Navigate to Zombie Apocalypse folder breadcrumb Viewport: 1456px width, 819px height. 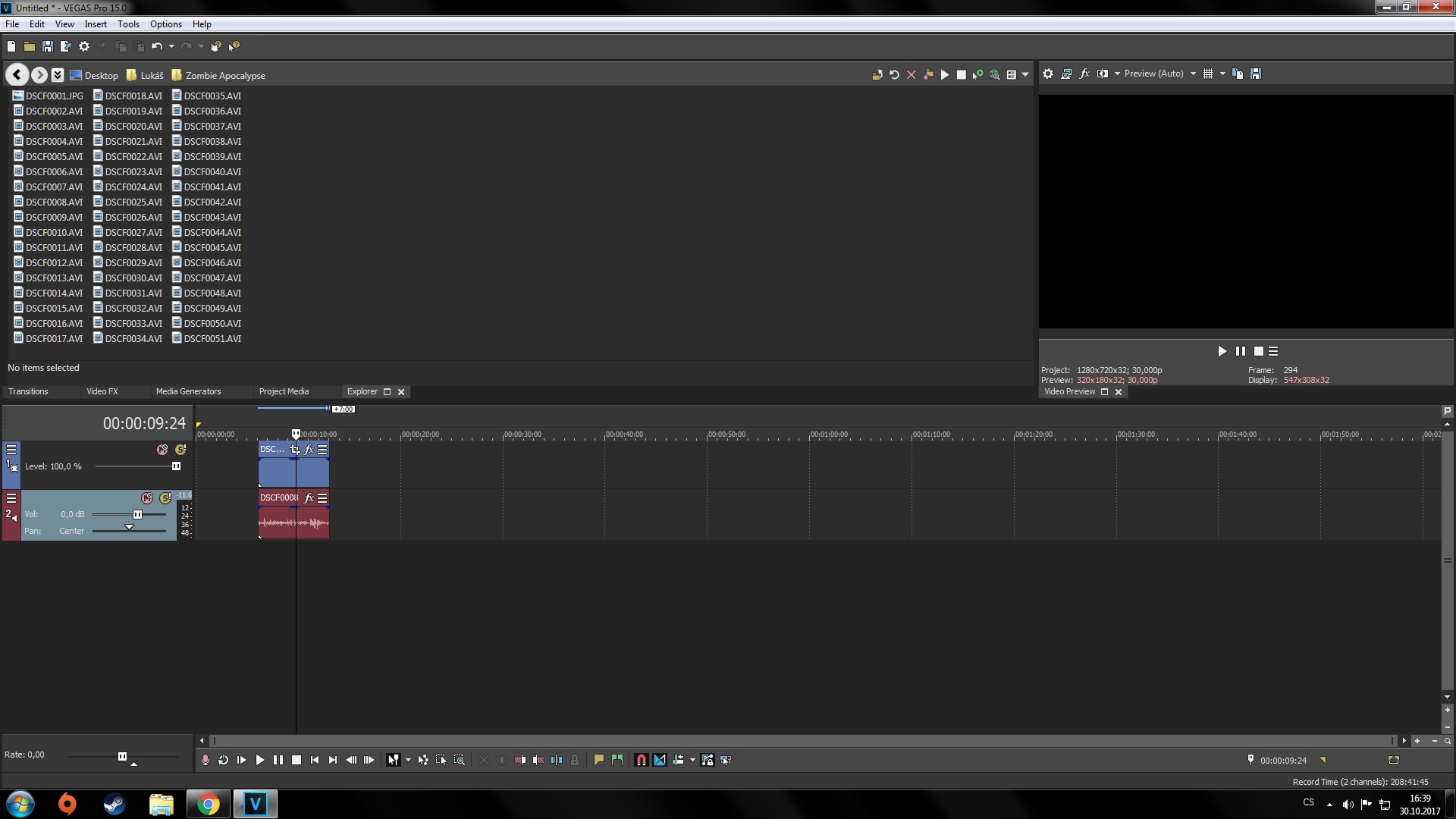click(224, 76)
